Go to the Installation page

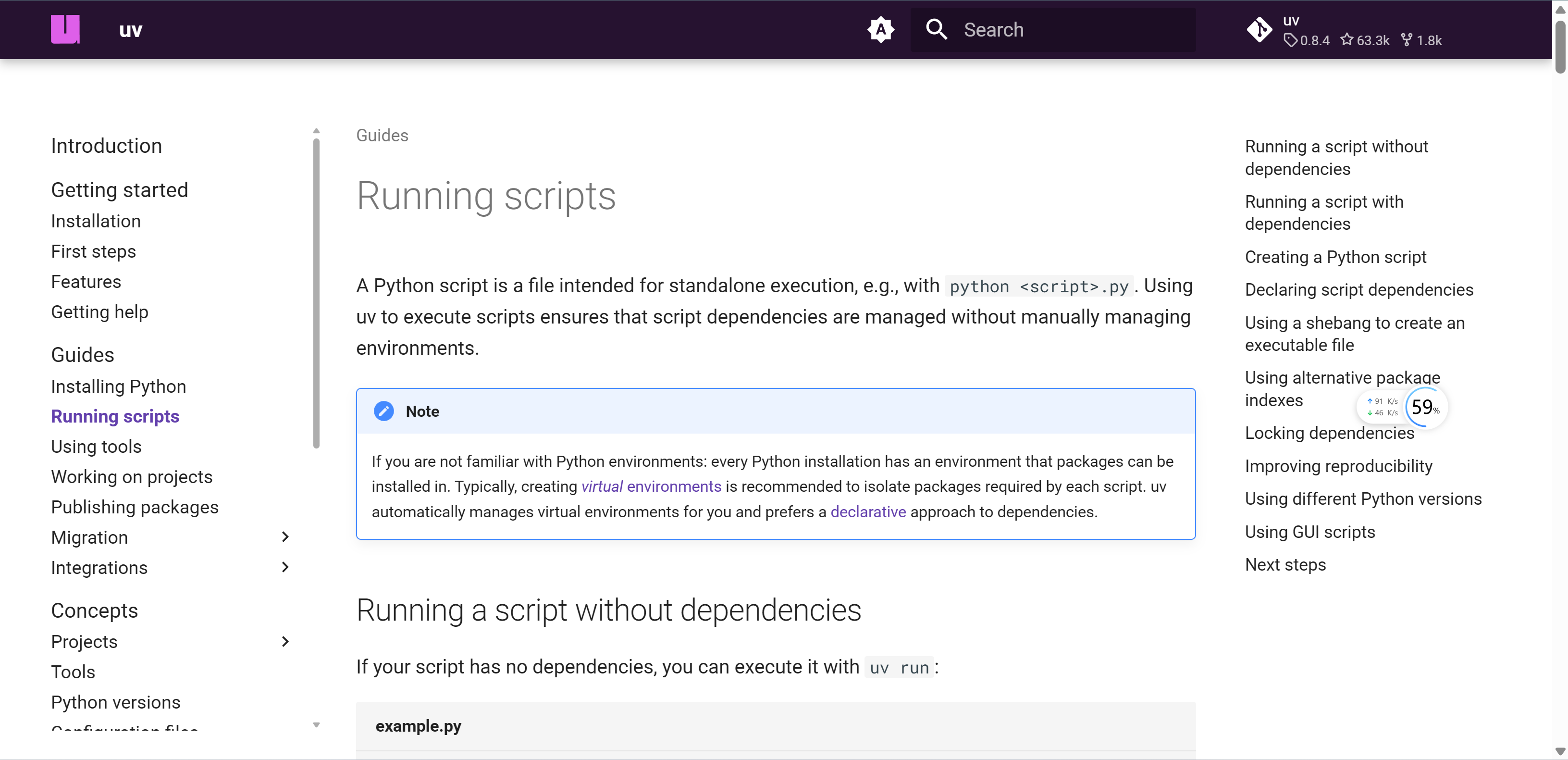(x=96, y=221)
